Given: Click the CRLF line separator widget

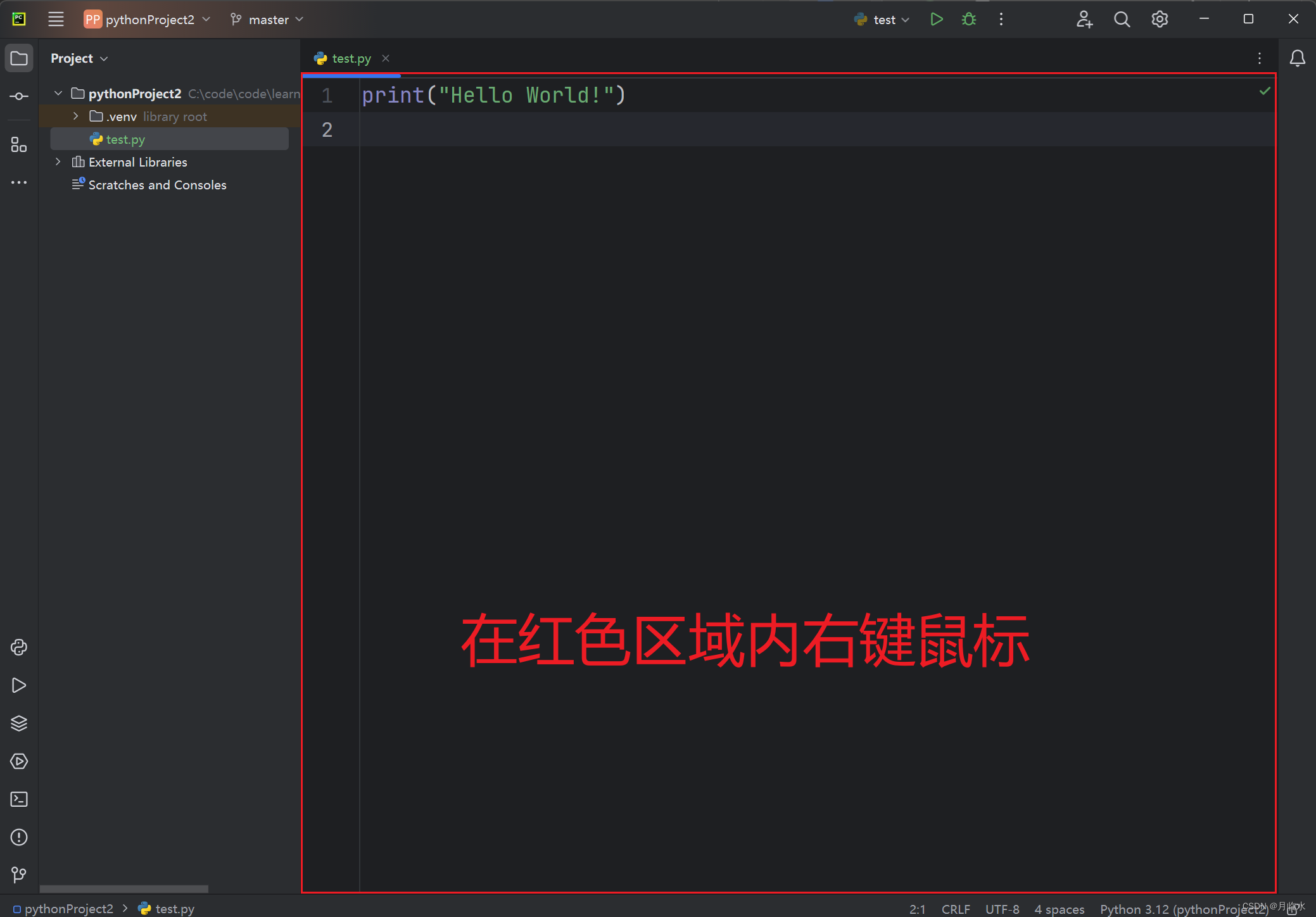Looking at the screenshot, I should click(955, 909).
